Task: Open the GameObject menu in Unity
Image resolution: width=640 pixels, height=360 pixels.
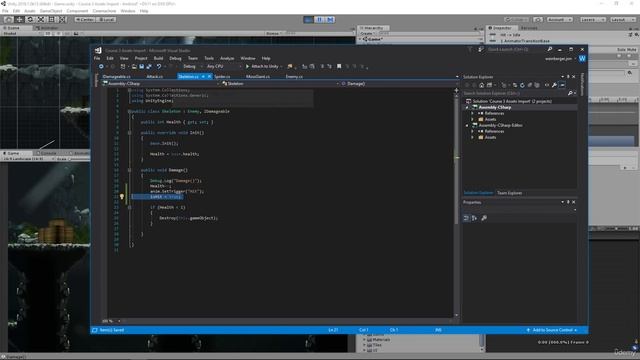Action: point(51,11)
